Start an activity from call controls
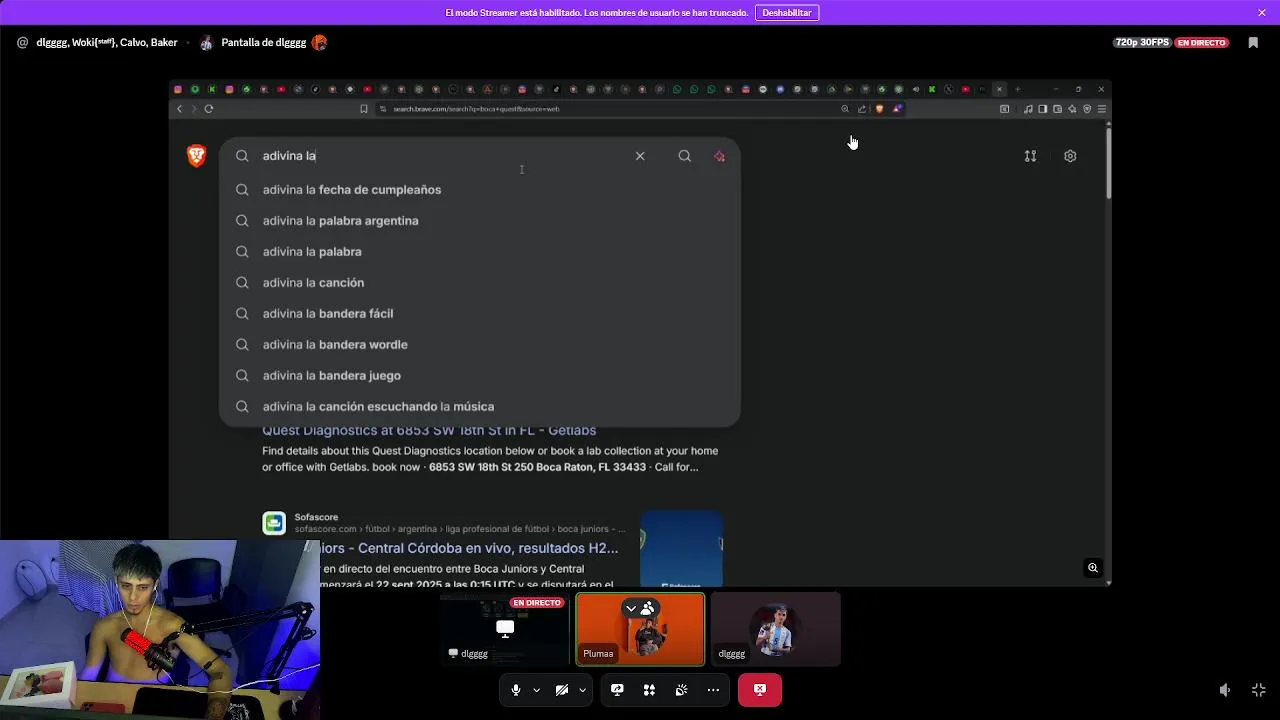Screen dimensions: 1280x720 pos(649,690)
